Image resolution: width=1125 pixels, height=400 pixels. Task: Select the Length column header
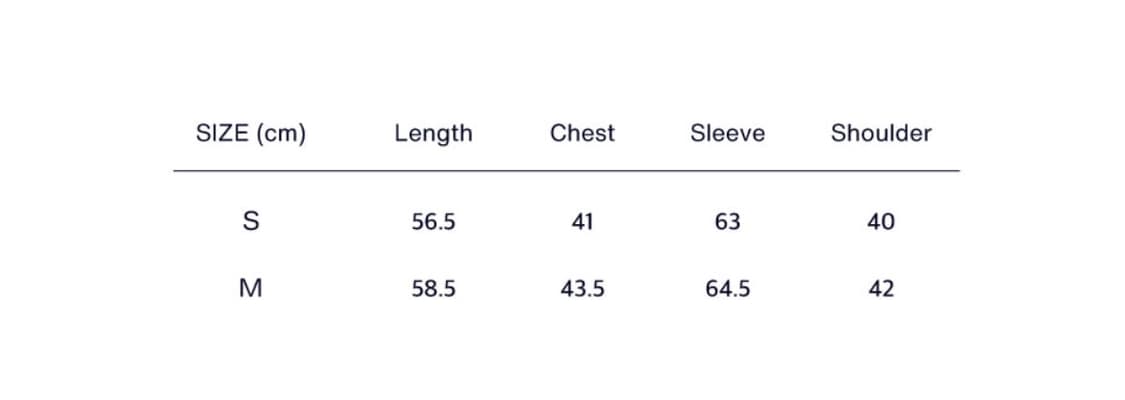click(433, 133)
